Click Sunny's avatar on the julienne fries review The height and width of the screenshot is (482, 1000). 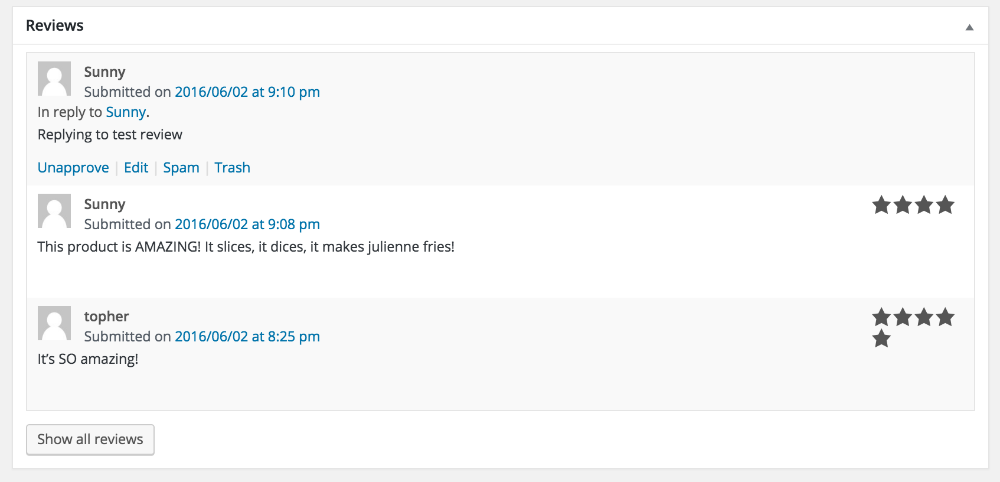click(x=54, y=210)
